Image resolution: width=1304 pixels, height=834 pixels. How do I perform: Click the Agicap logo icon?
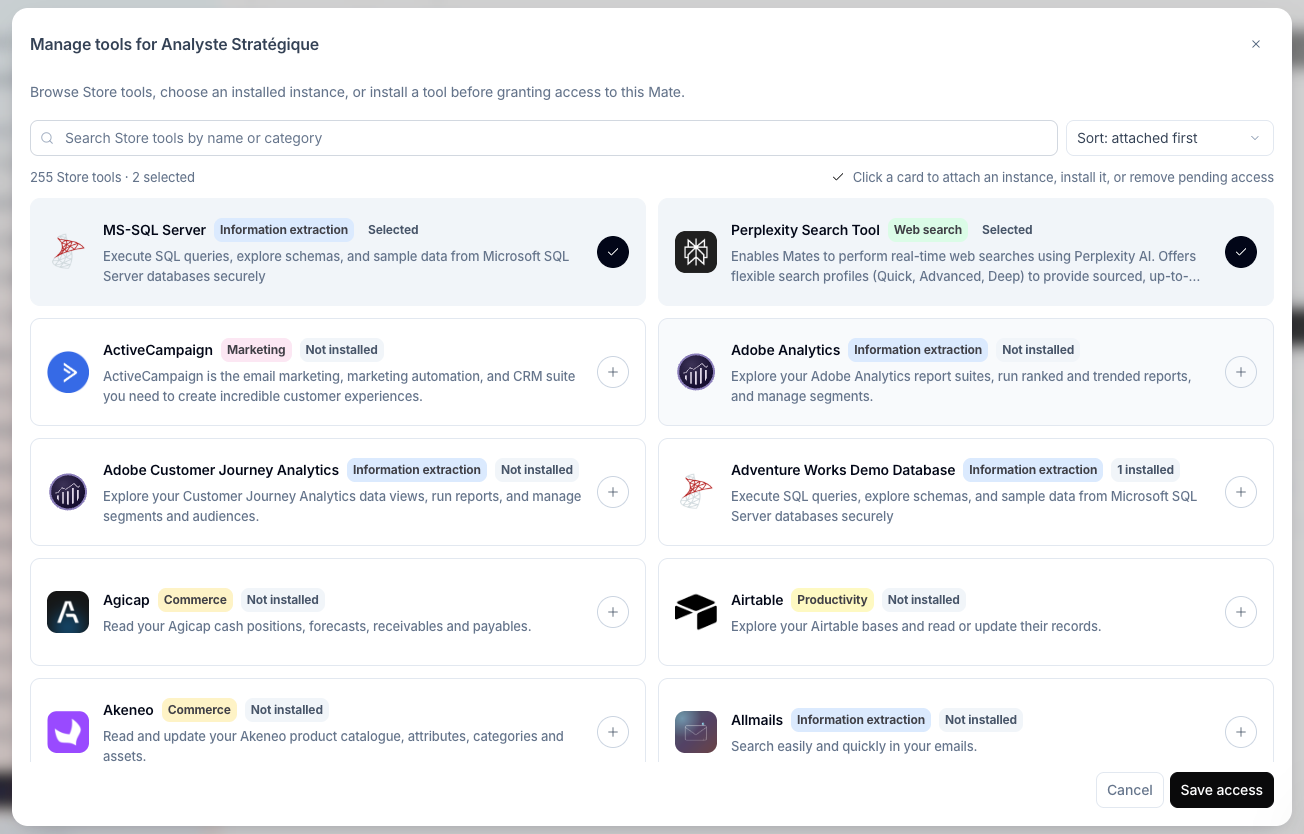tap(68, 612)
